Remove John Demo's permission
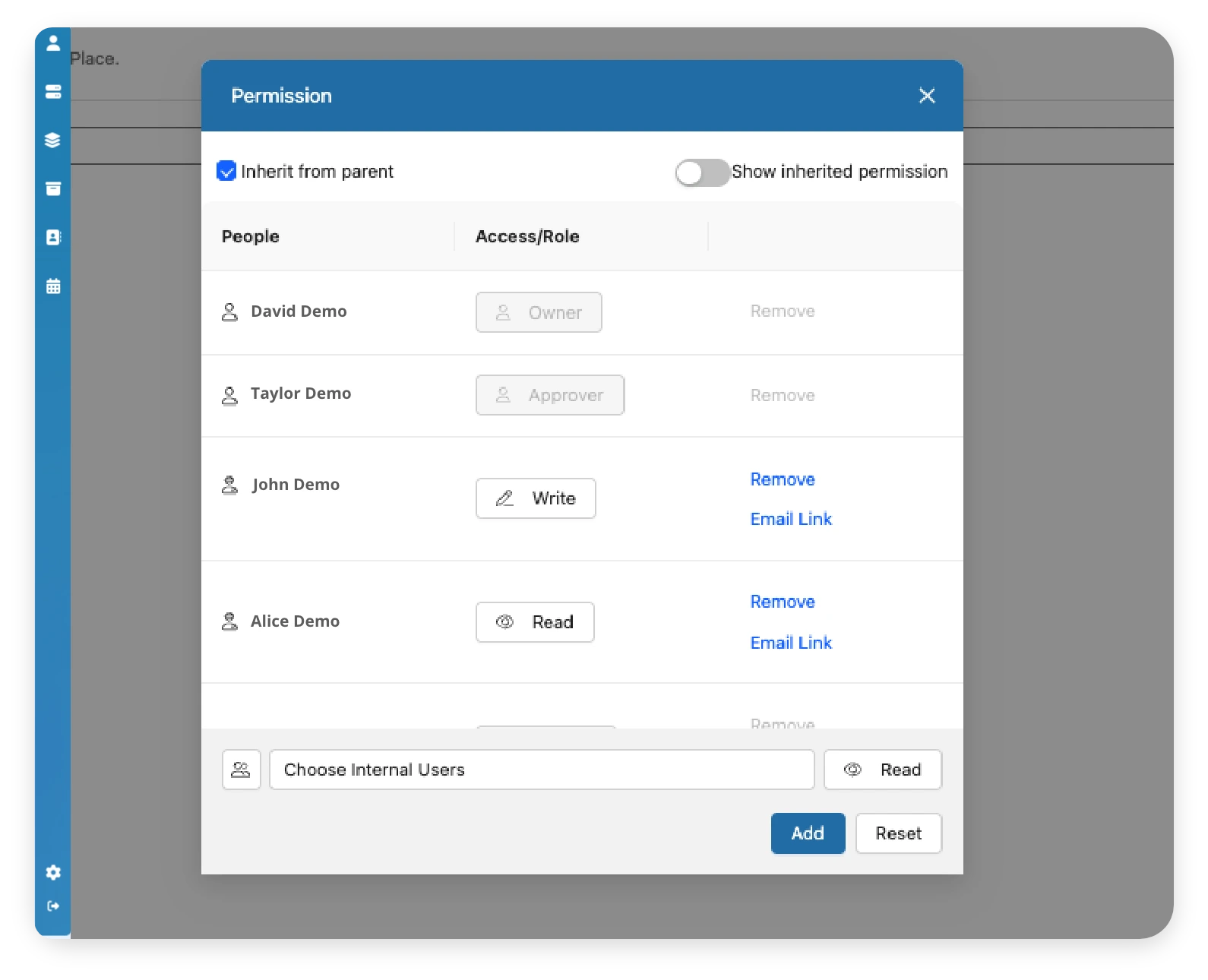Screen dimensions: 1208x980 coord(783,479)
